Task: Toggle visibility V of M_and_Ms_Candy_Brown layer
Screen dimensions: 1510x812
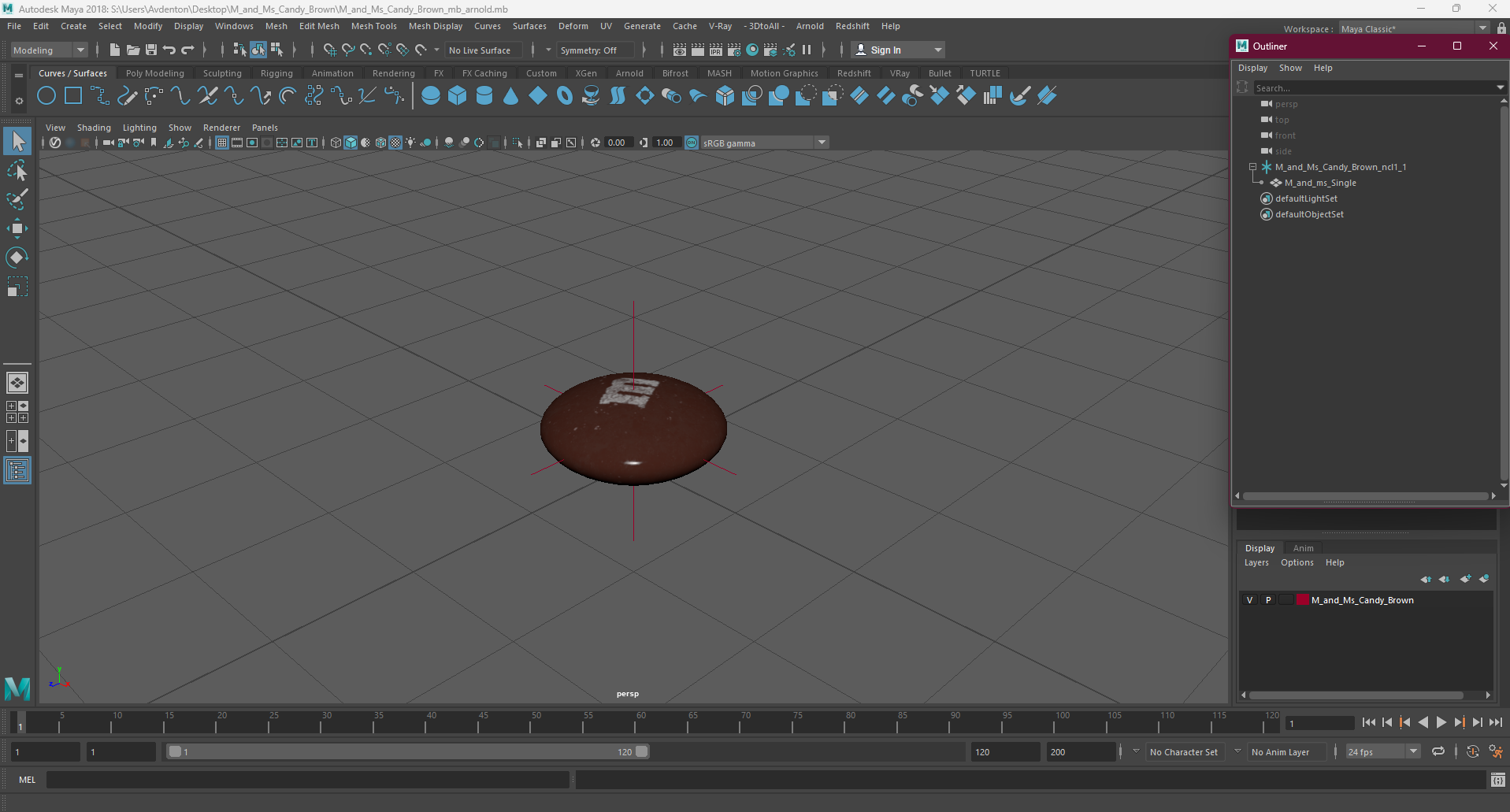Action: [x=1249, y=600]
